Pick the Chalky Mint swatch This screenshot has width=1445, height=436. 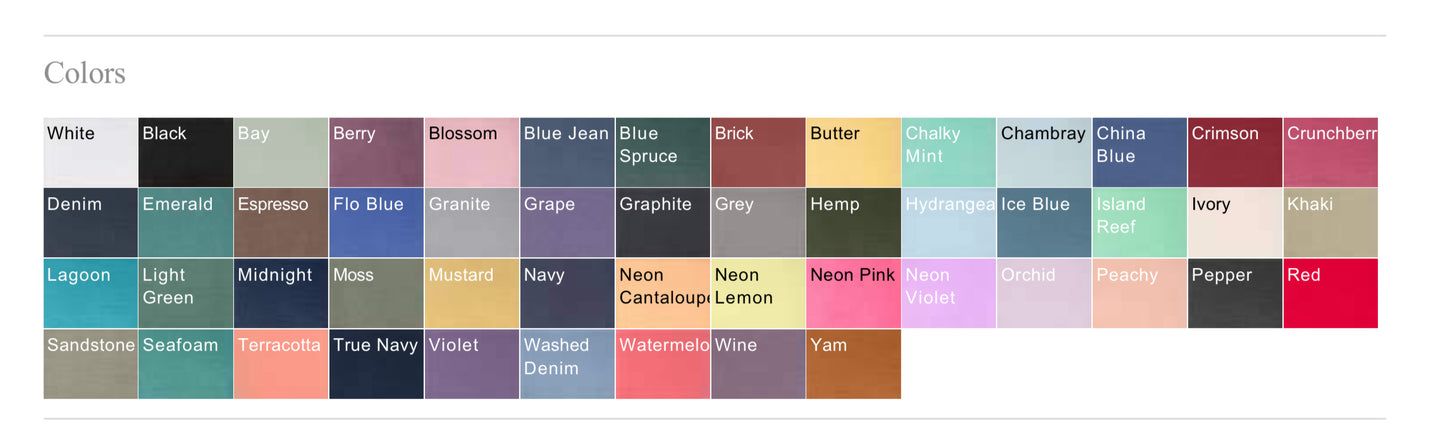click(x=948, y=152)
